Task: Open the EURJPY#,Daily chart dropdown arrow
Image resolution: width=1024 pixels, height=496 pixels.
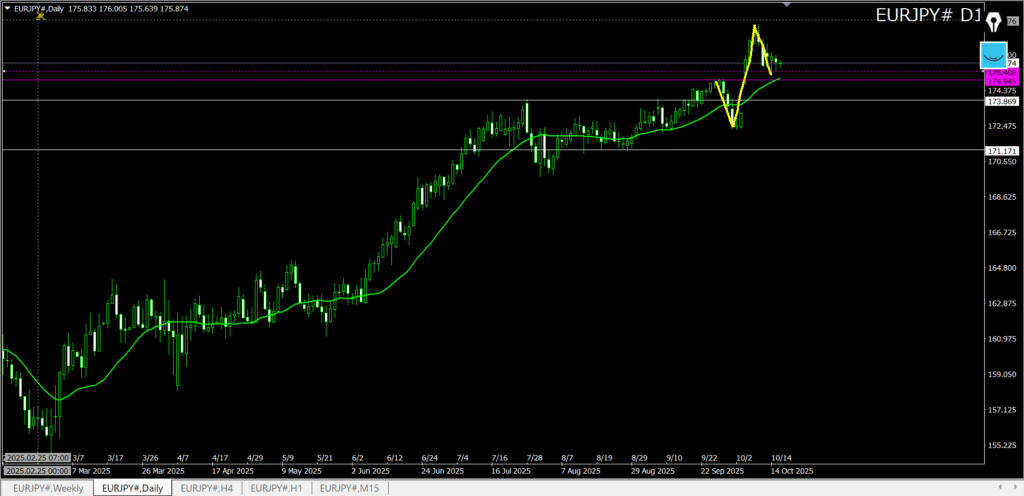Action: (x=6, y=9)
